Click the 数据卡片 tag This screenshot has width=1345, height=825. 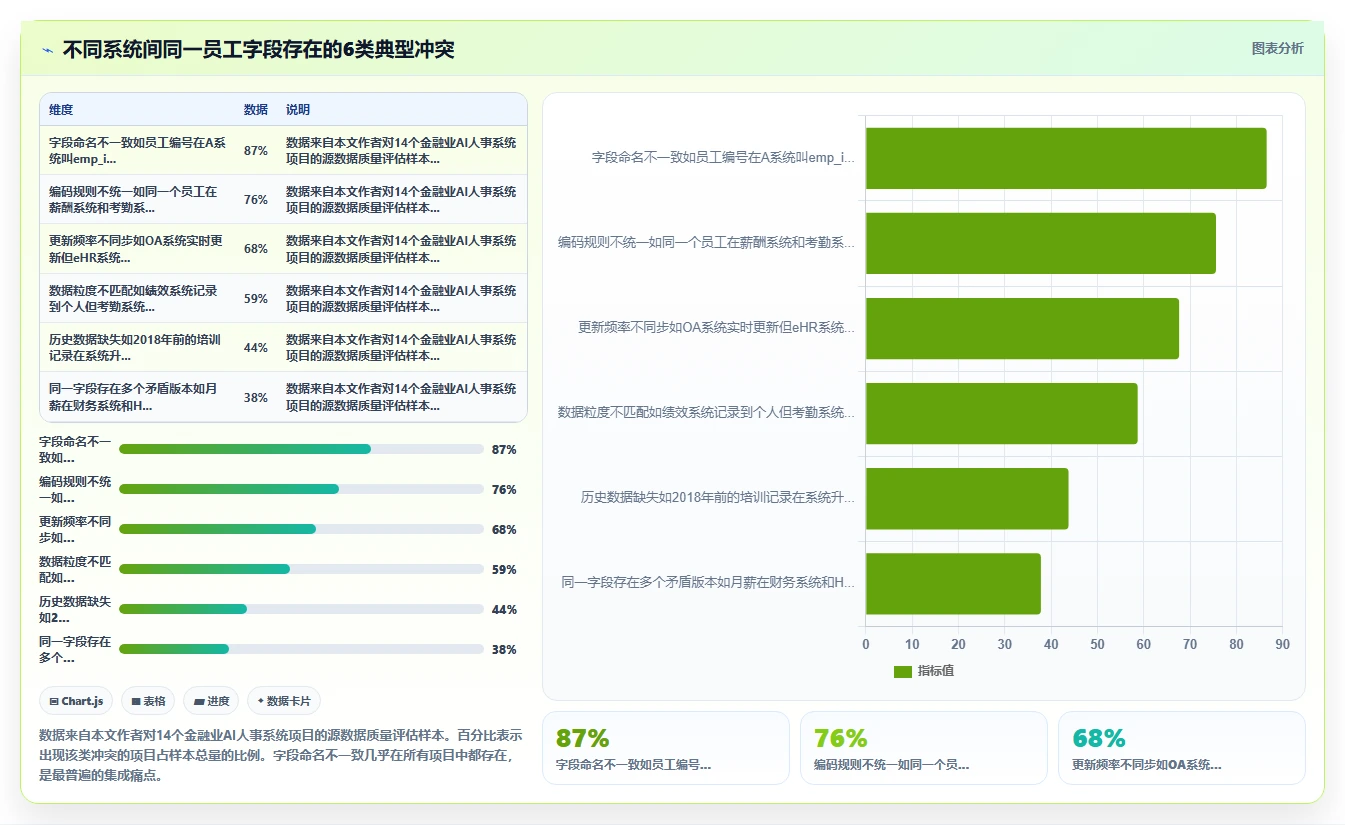click(x=283, y=701)
